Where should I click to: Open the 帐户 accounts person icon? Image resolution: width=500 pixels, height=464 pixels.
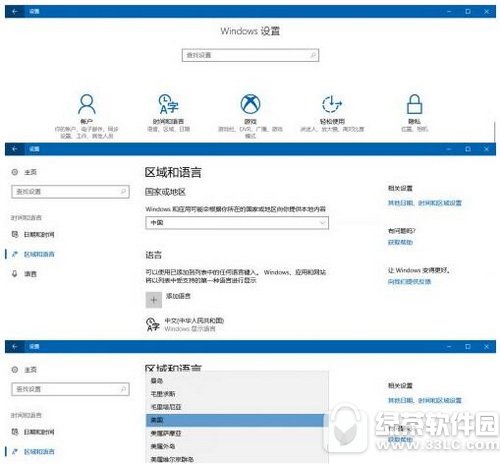[x=87, y=104]
